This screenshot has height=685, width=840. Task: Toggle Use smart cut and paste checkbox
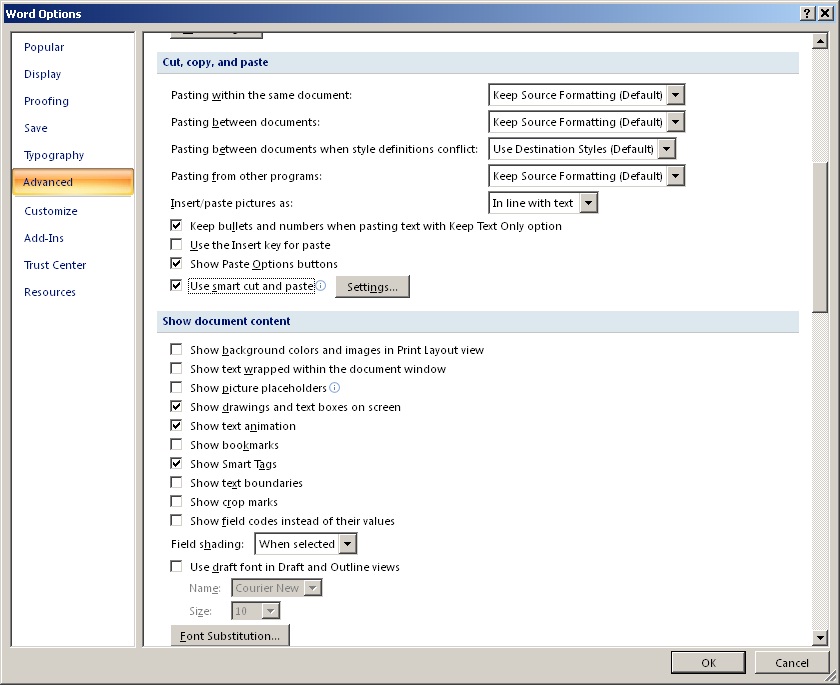(x=176, y=285)
